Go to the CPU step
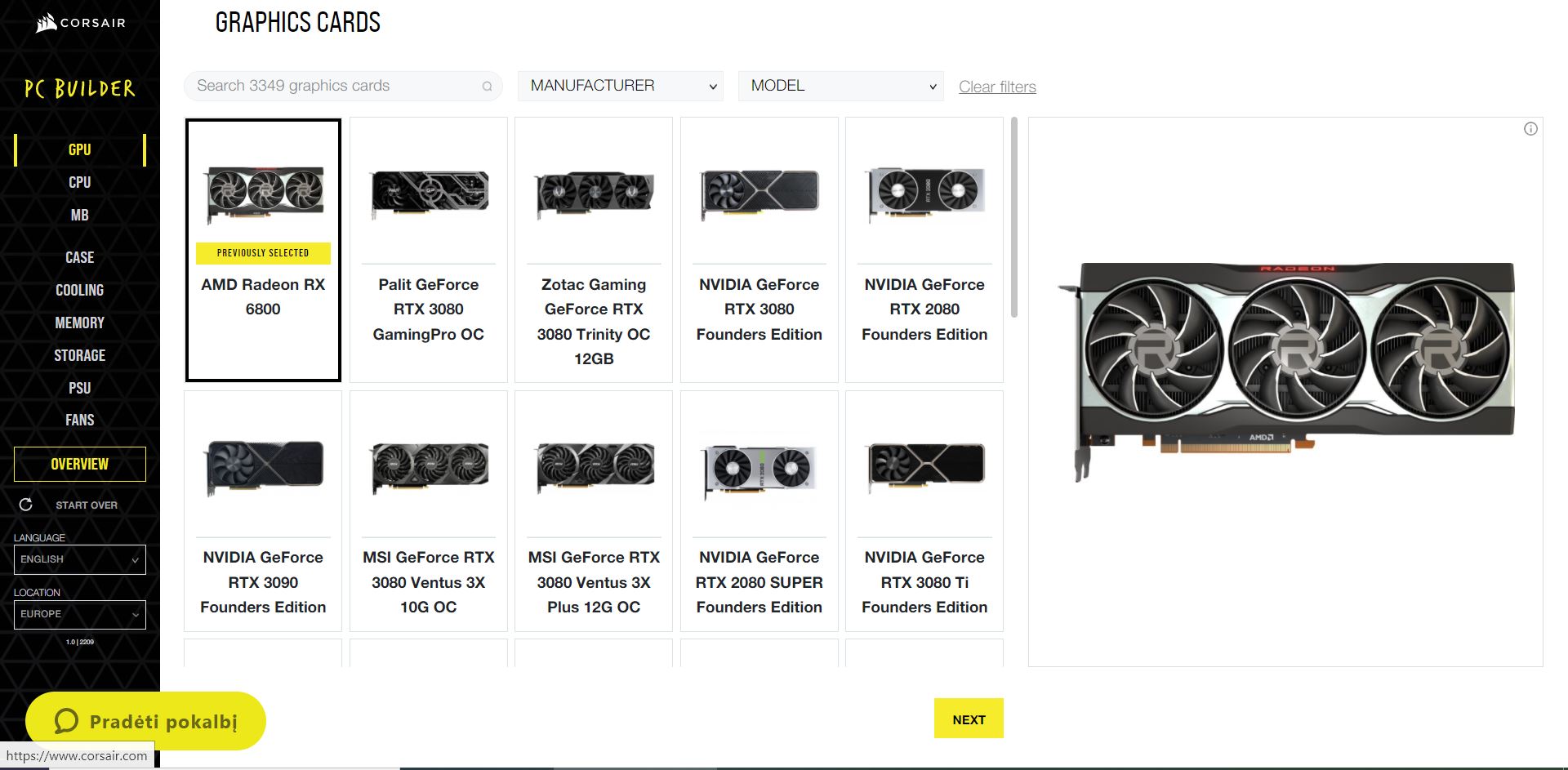Viewport: 1568px width, 770px height. (x=80, y=182)
